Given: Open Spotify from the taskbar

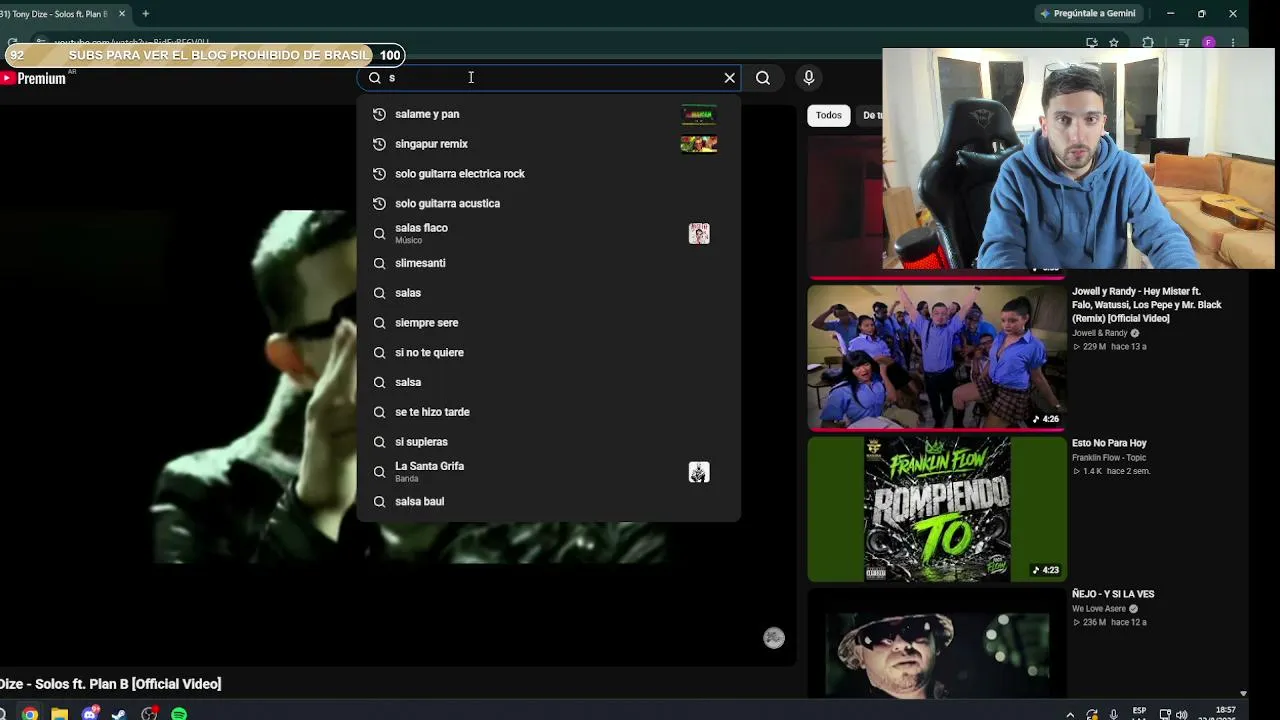Looking at the screenshot, I should (179, 714).
